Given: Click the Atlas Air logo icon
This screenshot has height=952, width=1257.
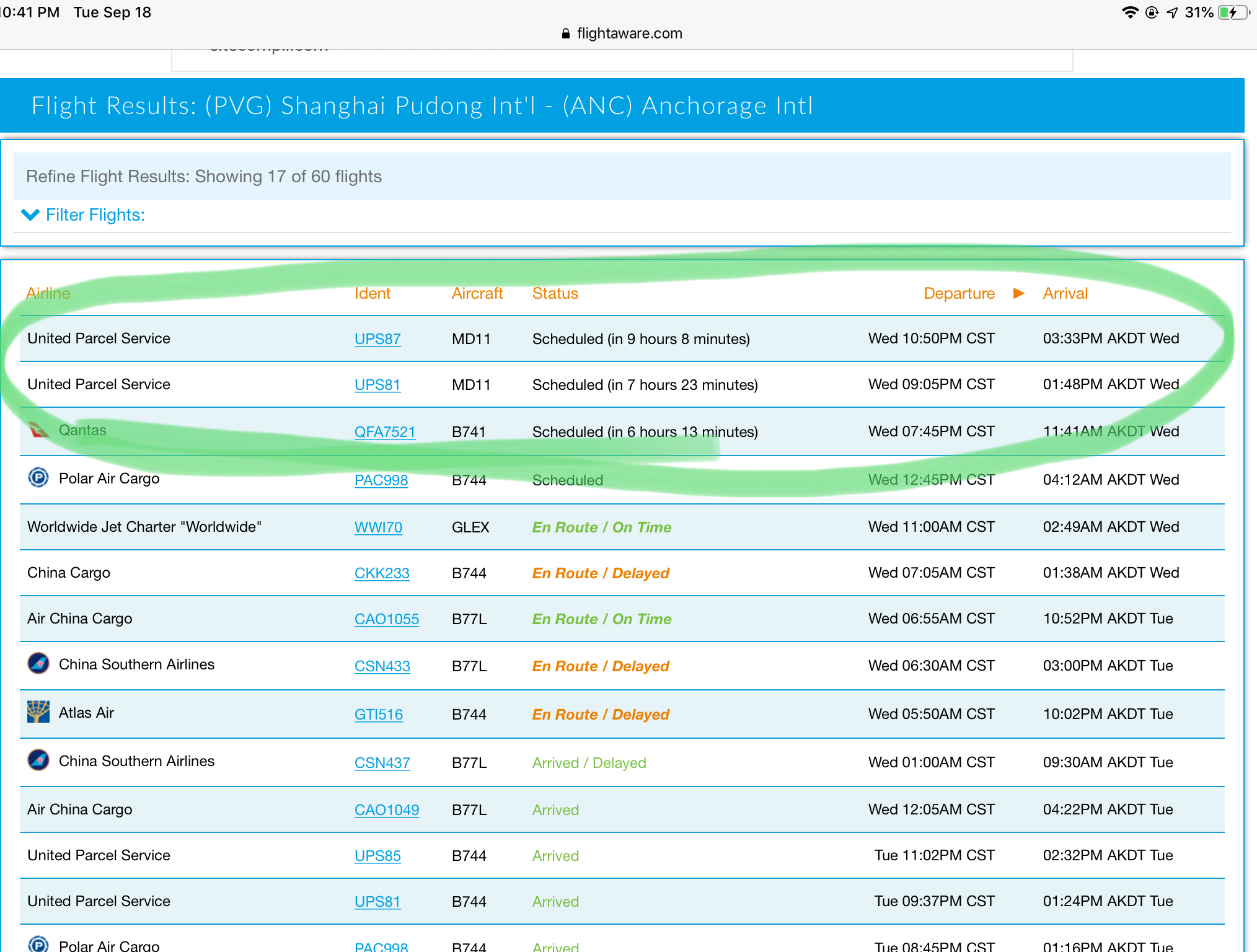Looking at the screenshot, I should [x=38, y=712].
